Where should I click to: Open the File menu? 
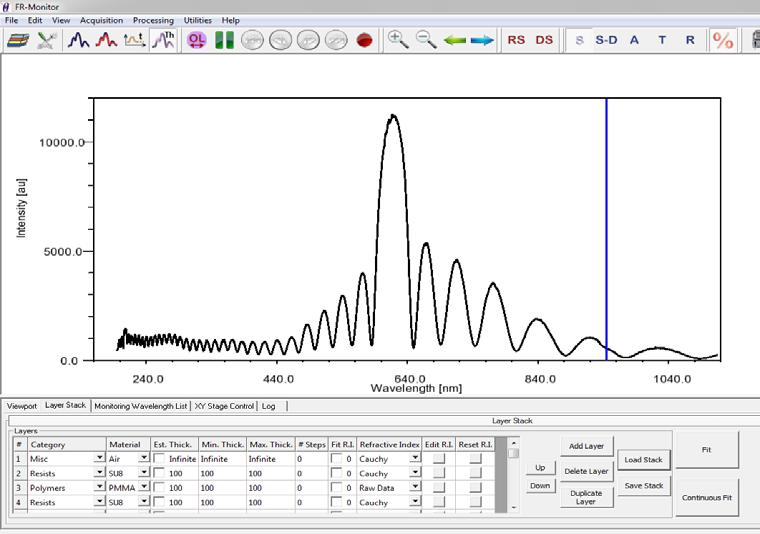tap(11, 20)
